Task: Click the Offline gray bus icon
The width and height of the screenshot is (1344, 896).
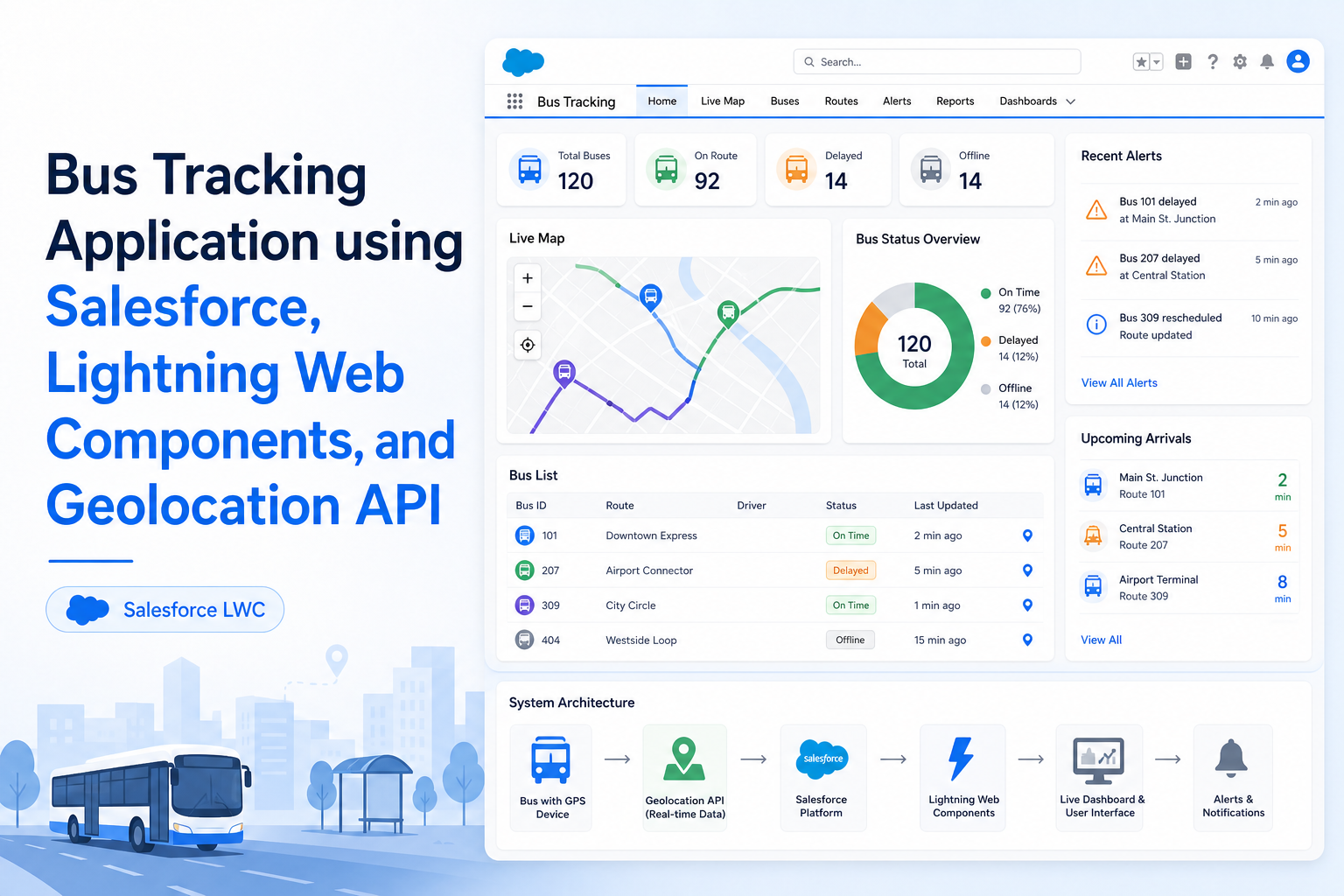Action: pyautogui.click(x=931, y=169)
